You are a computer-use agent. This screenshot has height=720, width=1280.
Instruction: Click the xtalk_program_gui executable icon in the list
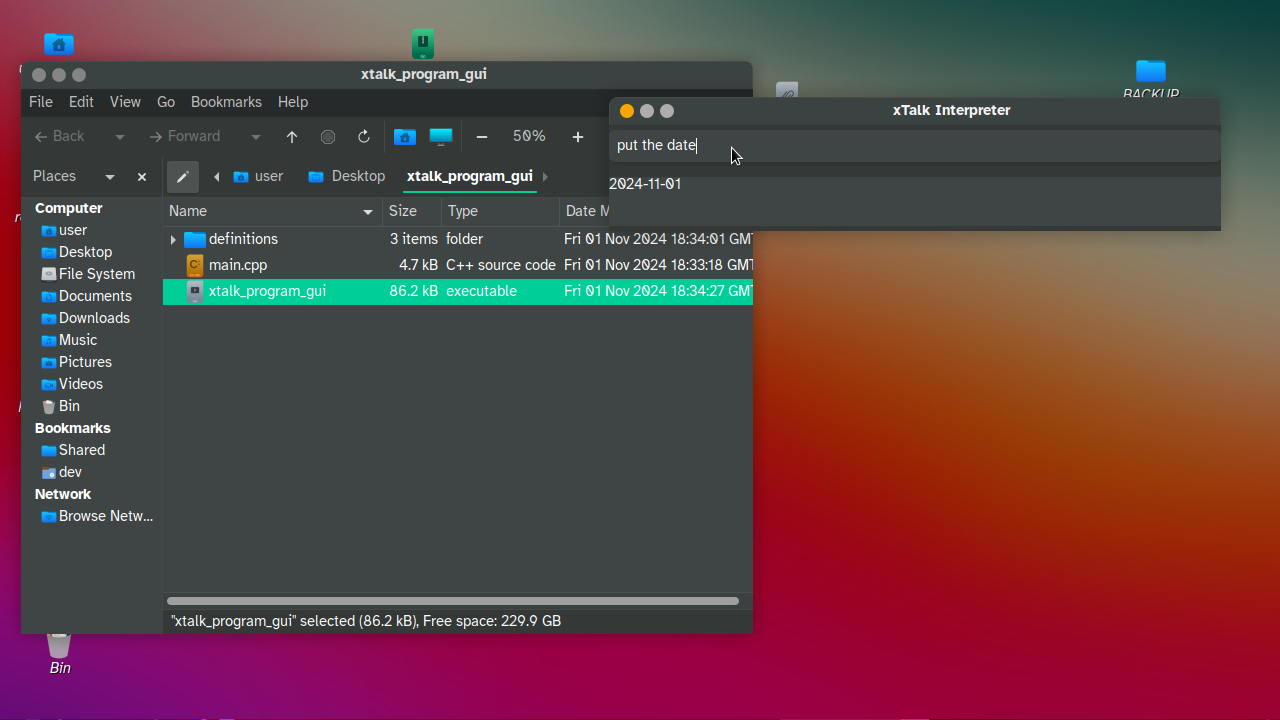[x=195, y=291]
